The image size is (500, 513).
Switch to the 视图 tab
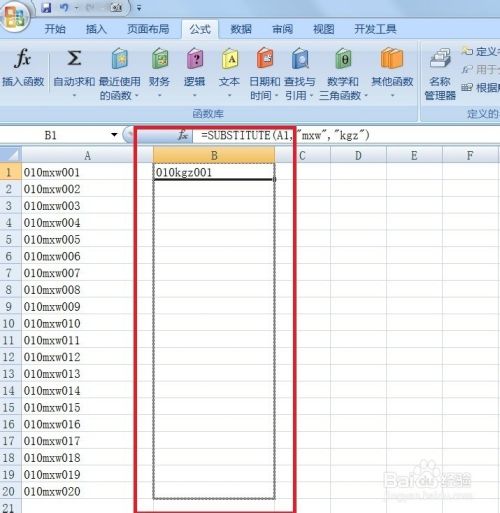coord(324,29)
